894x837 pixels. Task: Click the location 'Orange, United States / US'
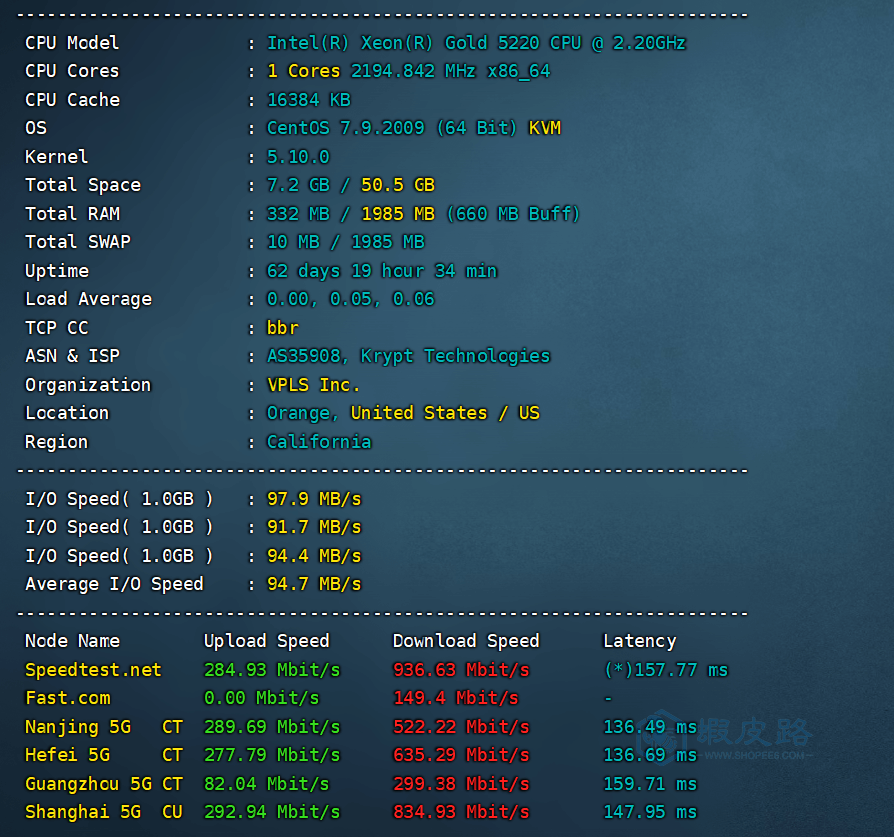point(403,413)
